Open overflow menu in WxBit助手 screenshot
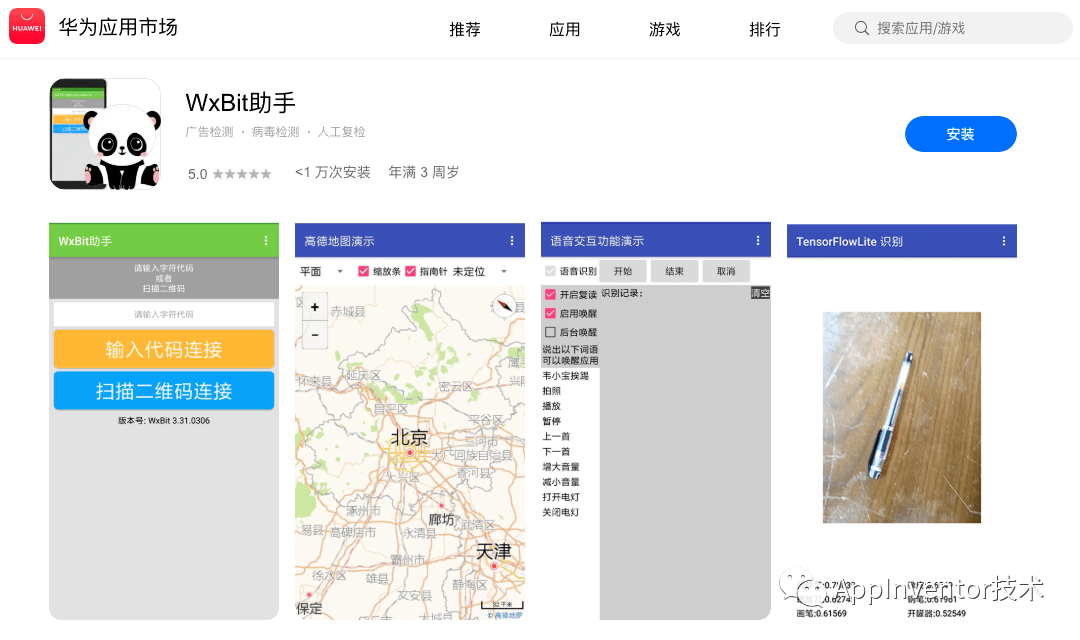1080x640 pixels. pos(266,240)
